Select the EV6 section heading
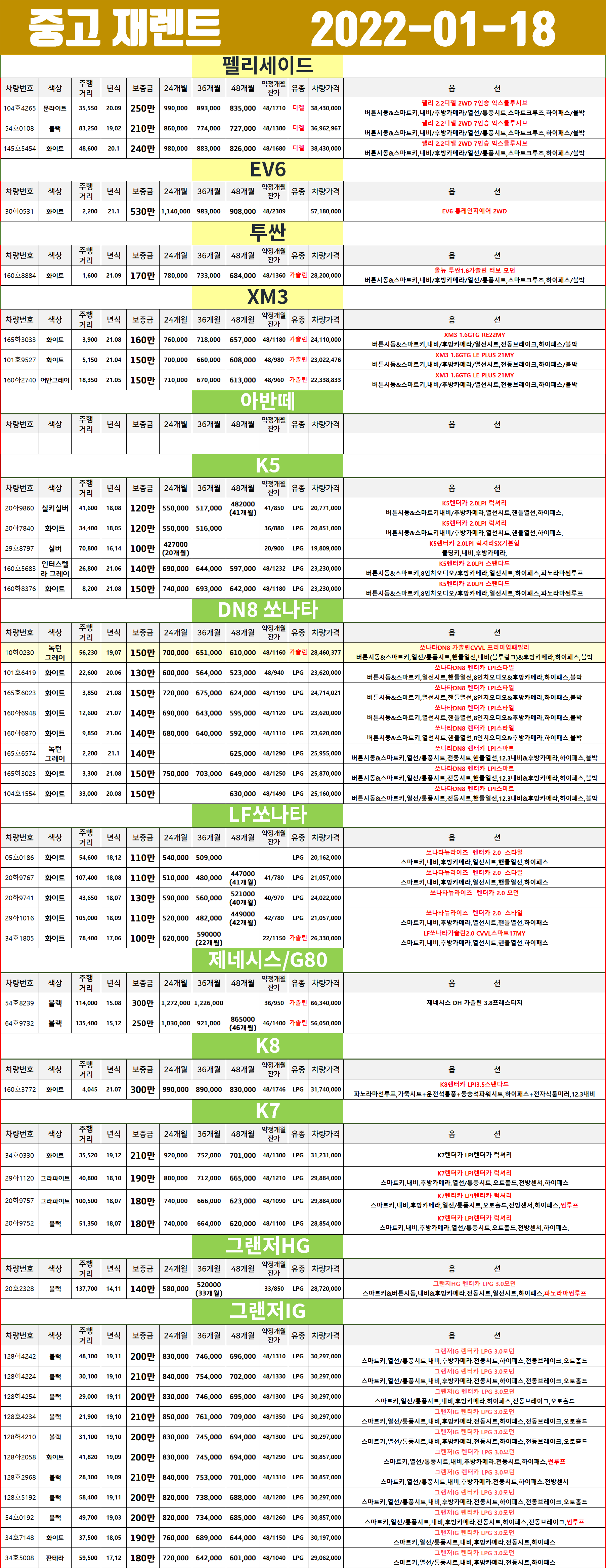The width and height of the screenshot is (606, 1568). (x=268, y=169)
